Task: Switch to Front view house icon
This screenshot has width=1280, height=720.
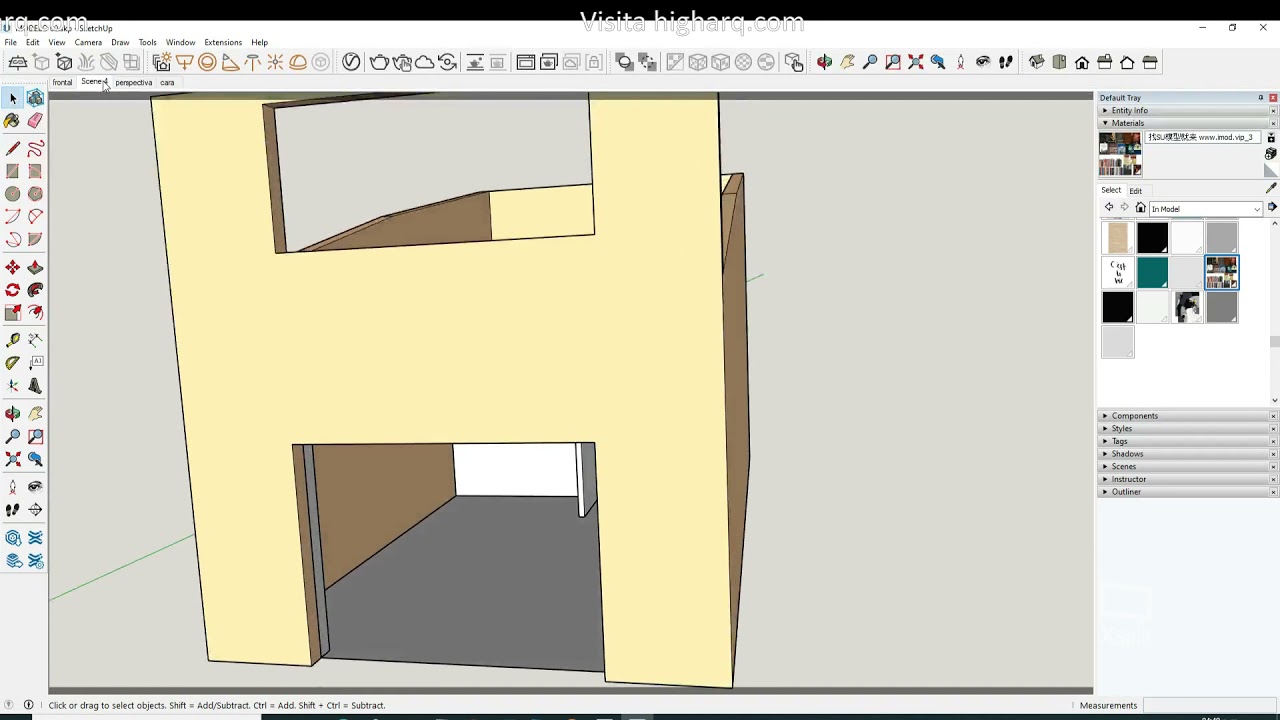Action: pyautogui.click(x=1082, y=62)
